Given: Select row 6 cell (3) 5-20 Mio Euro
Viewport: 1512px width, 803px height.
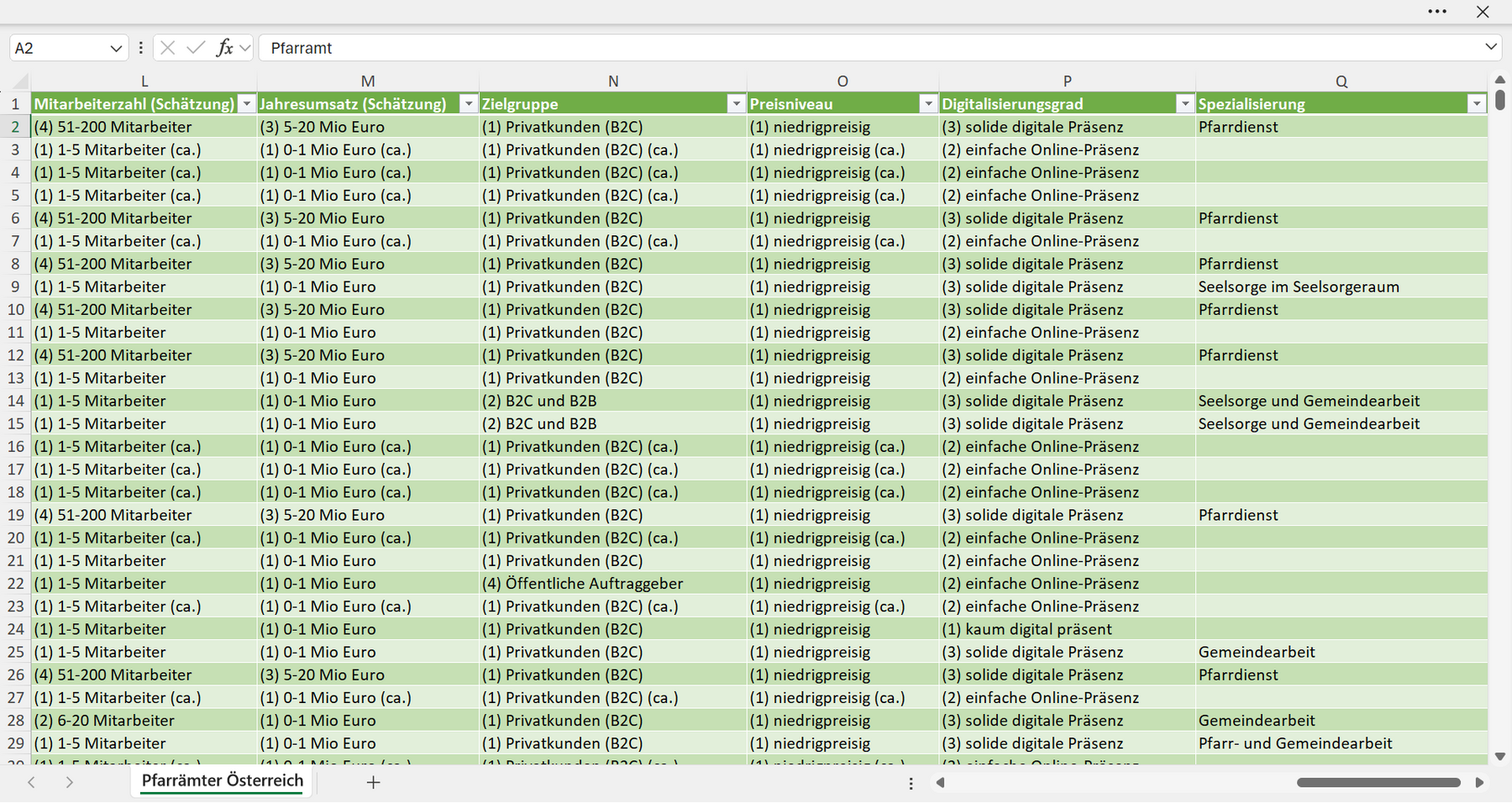Looking at the screenshot, I should (x=368, y=218).
